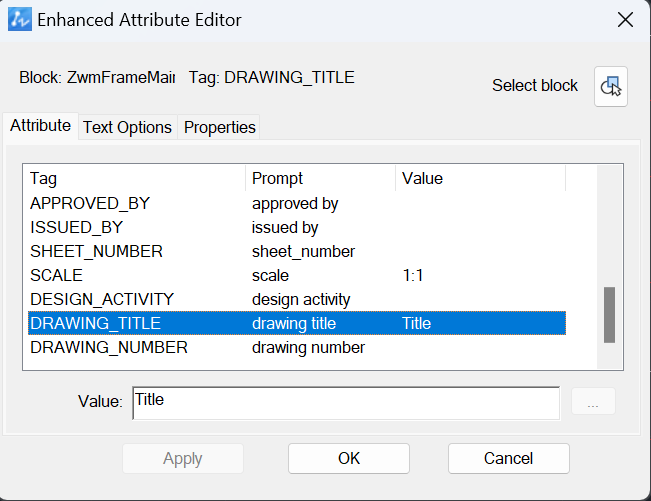Click the ellipsis button beside Value field
Image resolution: width=651 pixels, height=501 pixels.
tap(593, 401)
